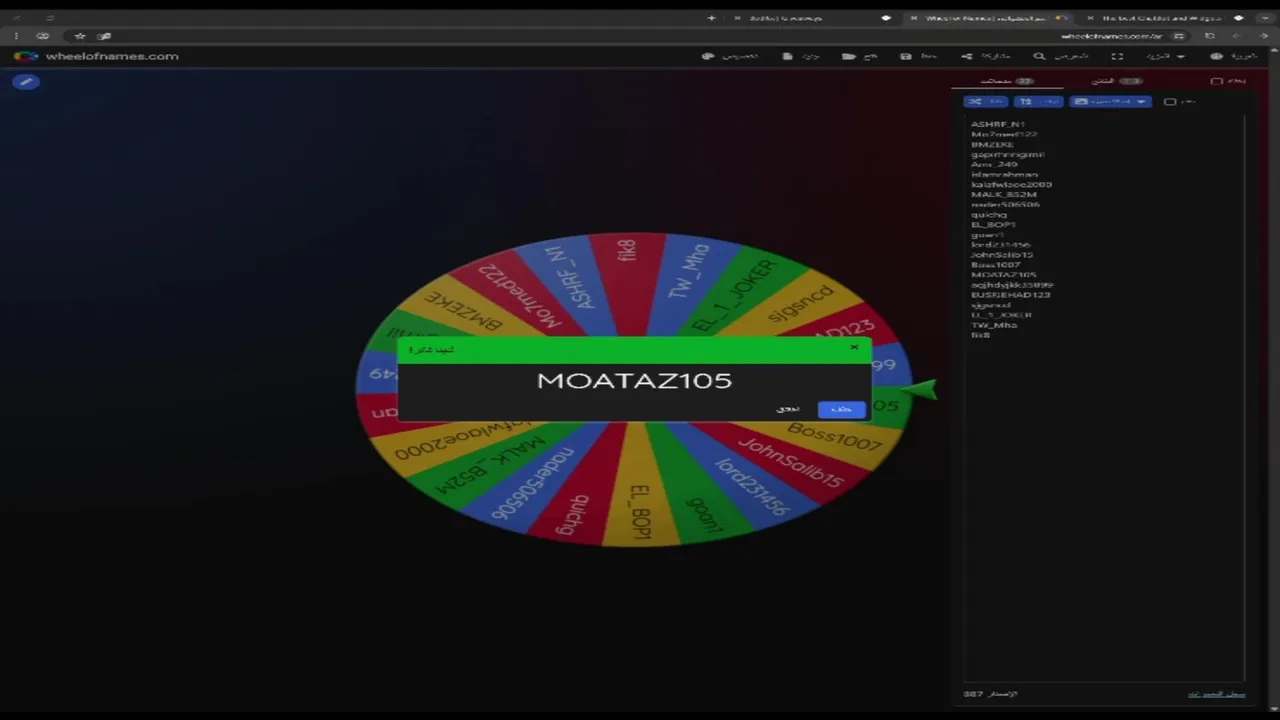Screen dimensions: 1280x720
Task: Click entry Boss1007 in entries list
Action: pyautogui.click(x=995, y=264)
